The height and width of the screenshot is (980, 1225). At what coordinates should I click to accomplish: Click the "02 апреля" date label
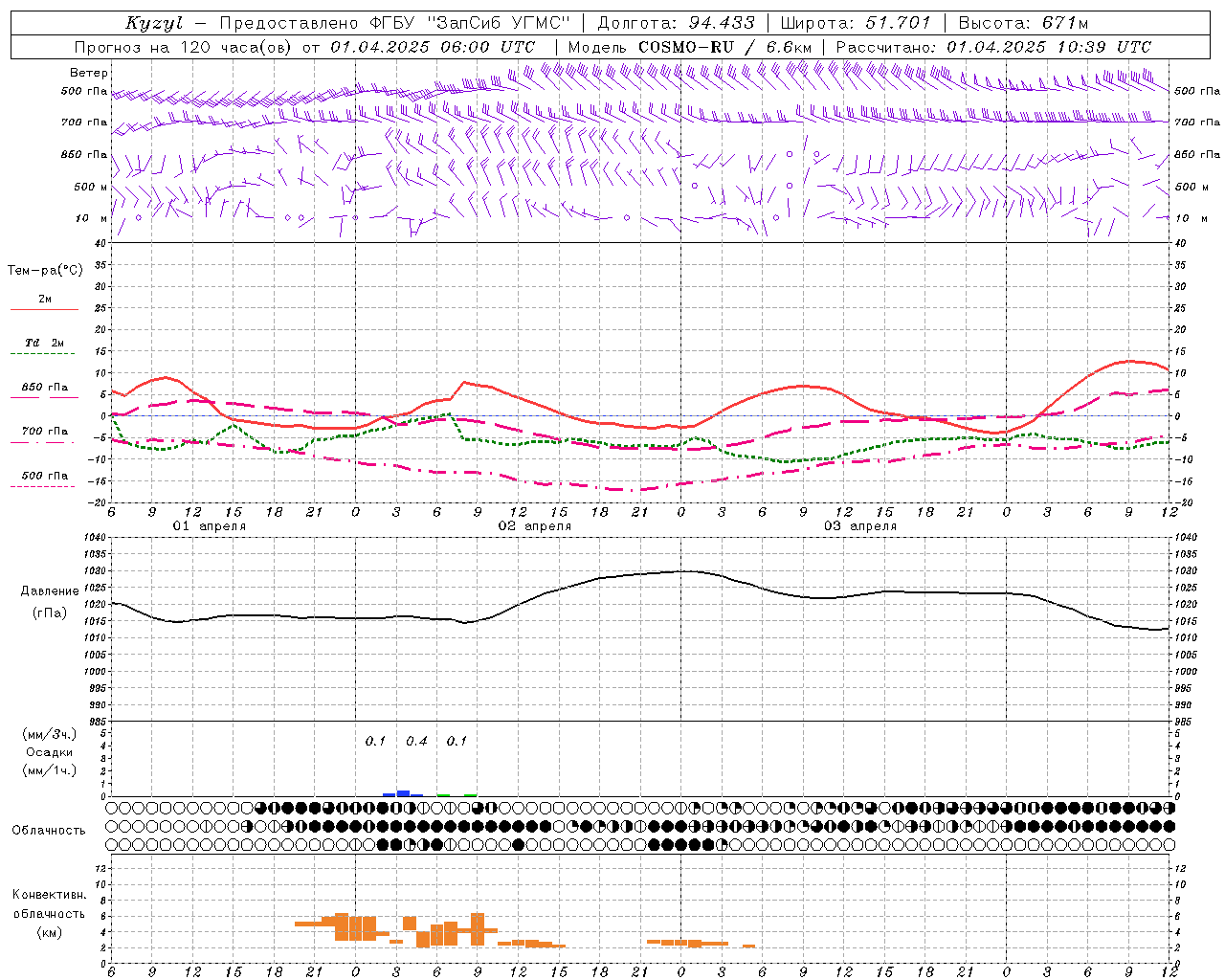click(x=534, y=526)
